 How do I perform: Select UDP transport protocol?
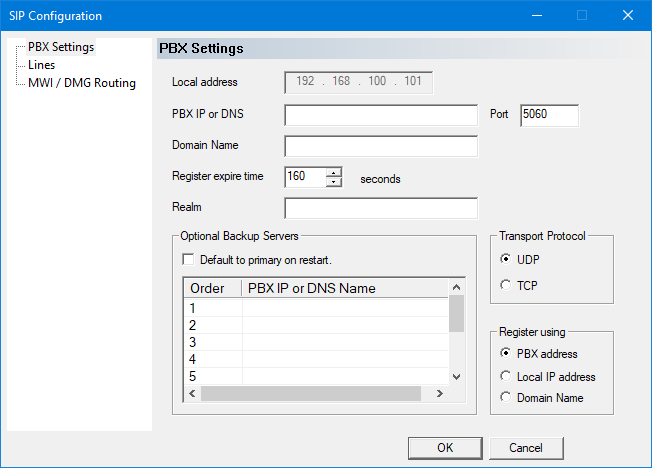(505, 259)
